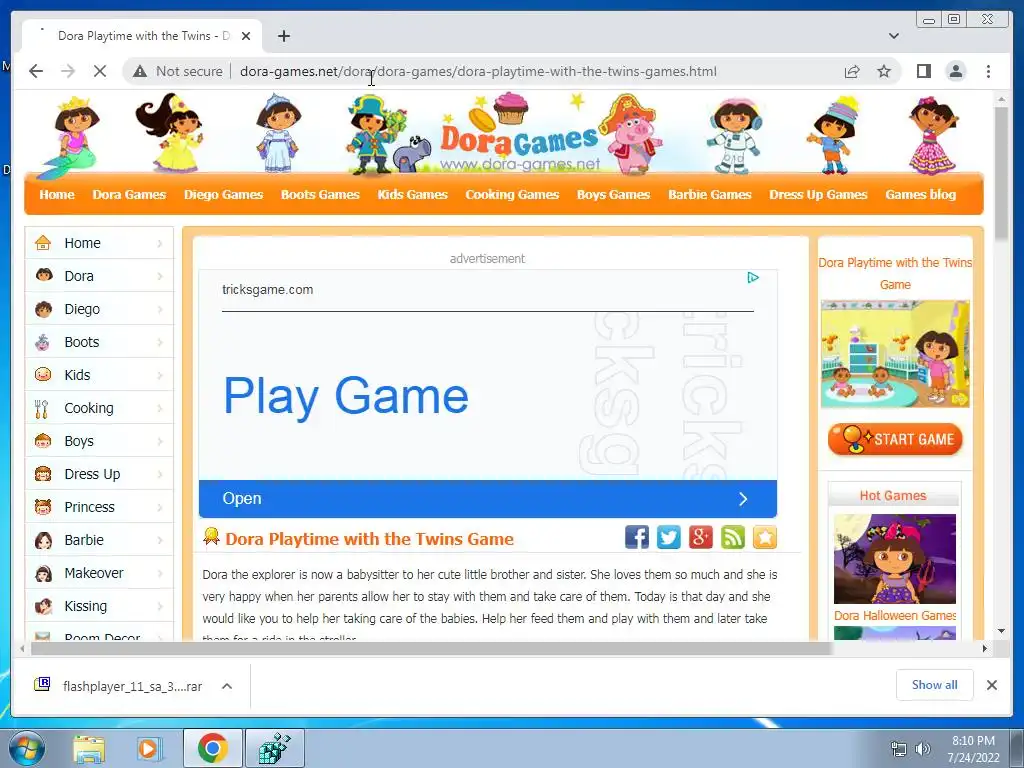Click the address bar URL field

click(x=478, y=71)
